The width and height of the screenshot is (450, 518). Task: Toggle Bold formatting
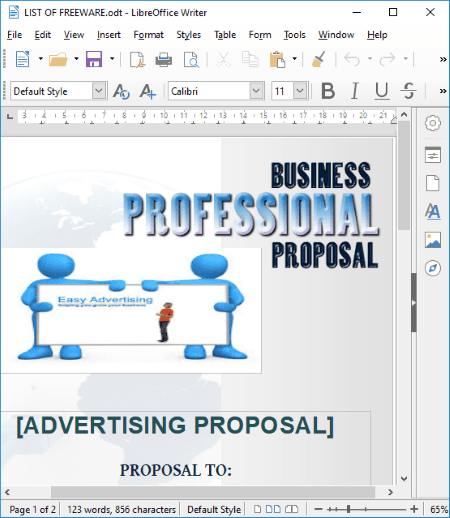[x=328, y=91]
